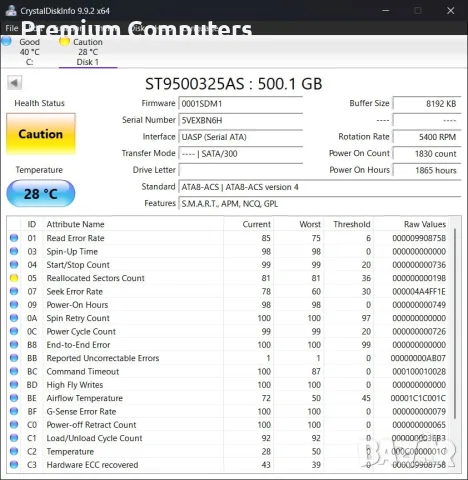The height and width of the screenshot is (480, 468).
Task: Click yellow status dot for Reallocated Sectors Count
Action: 14,278
